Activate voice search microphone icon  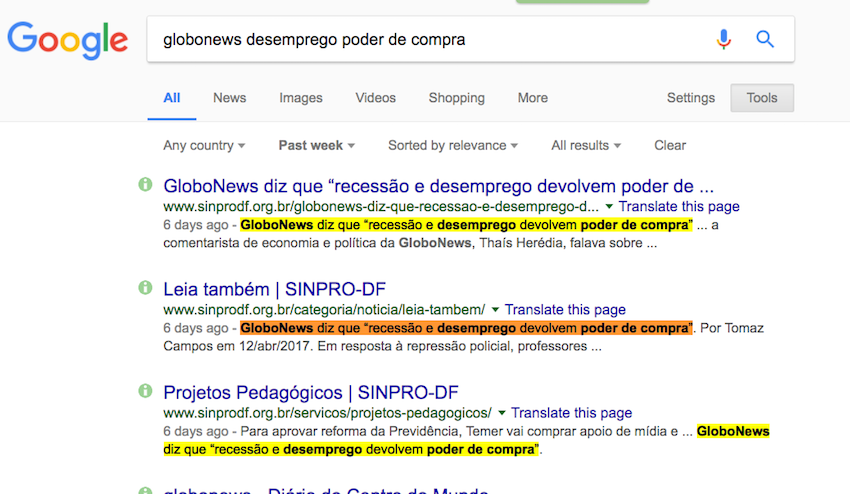[724, 40]
